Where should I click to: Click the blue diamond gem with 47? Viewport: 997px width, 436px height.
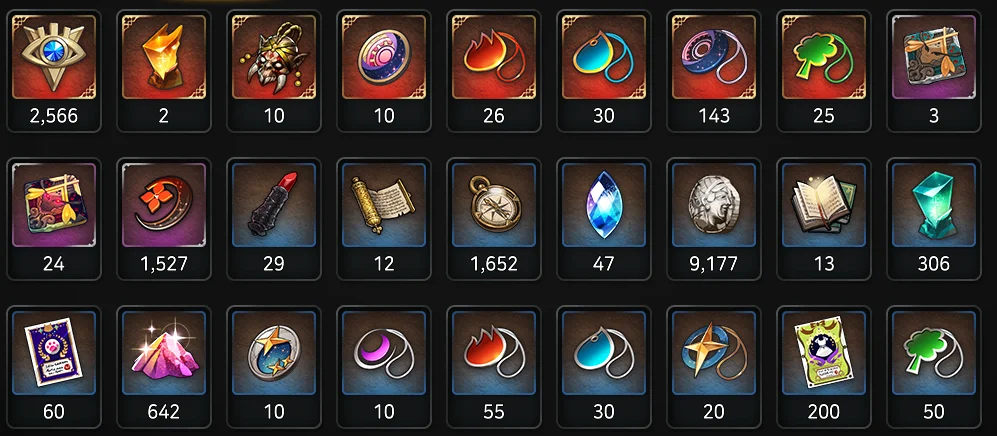(x=603, y=219)
